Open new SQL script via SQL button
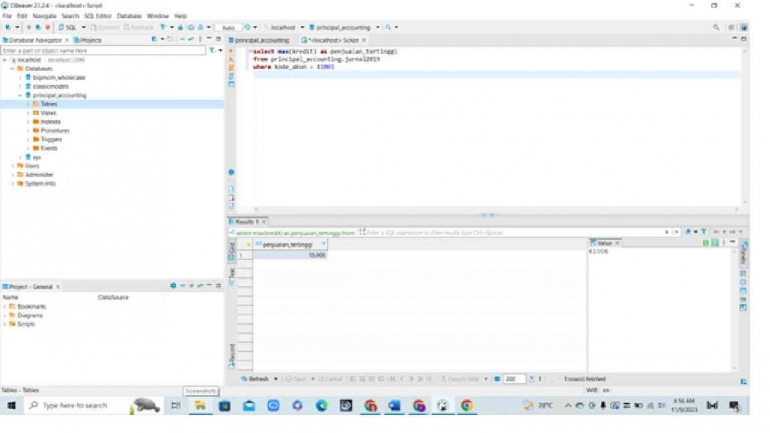Screen dimensions: 770x433 tap(68, 27)
